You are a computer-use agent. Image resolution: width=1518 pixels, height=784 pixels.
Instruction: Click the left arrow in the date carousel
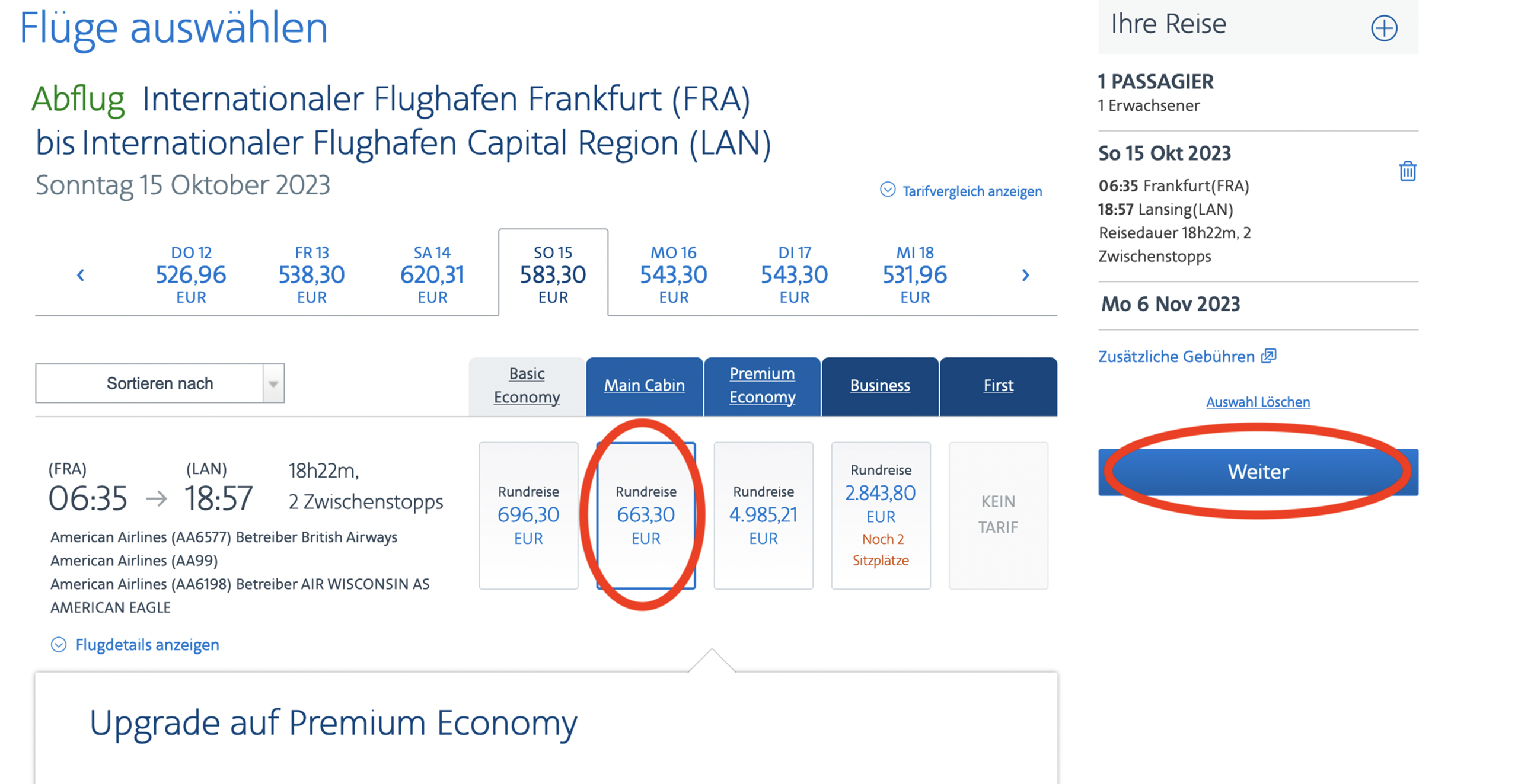click(81, 275)
